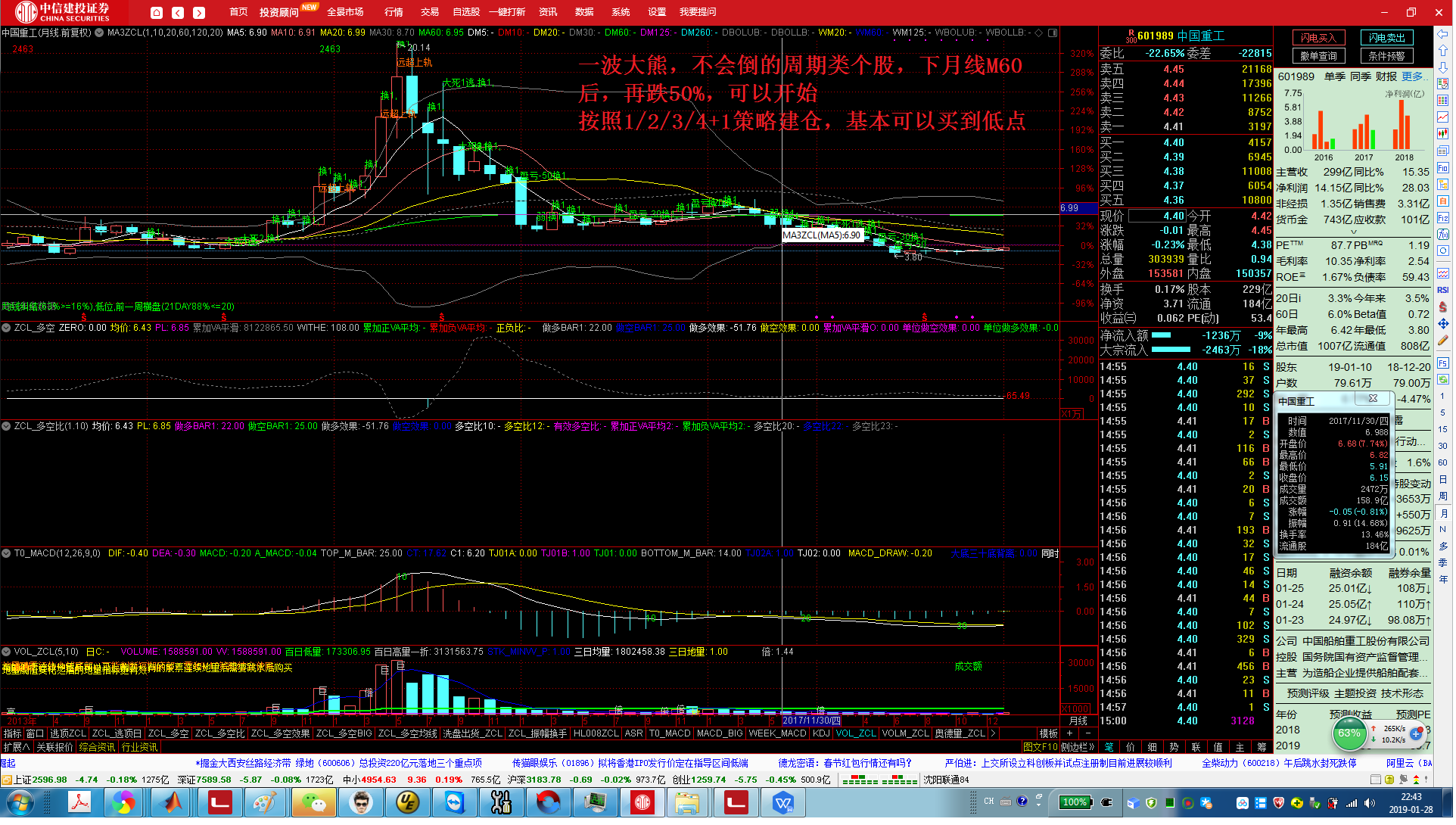Click the left arrow icon in right sidebar
The image size is (1456, 825).
(1443, 34)
